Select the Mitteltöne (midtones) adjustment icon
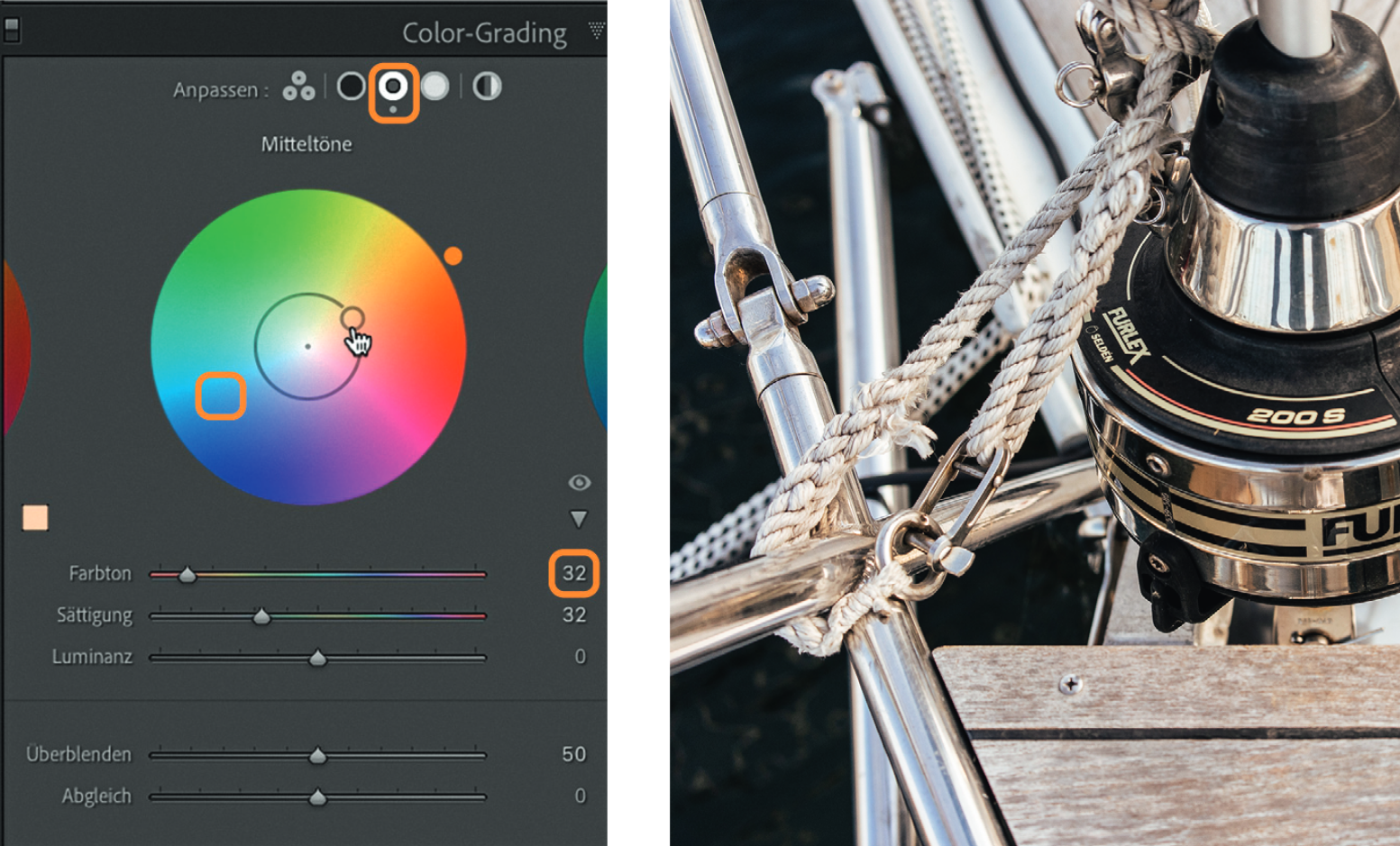 point(393,86)
